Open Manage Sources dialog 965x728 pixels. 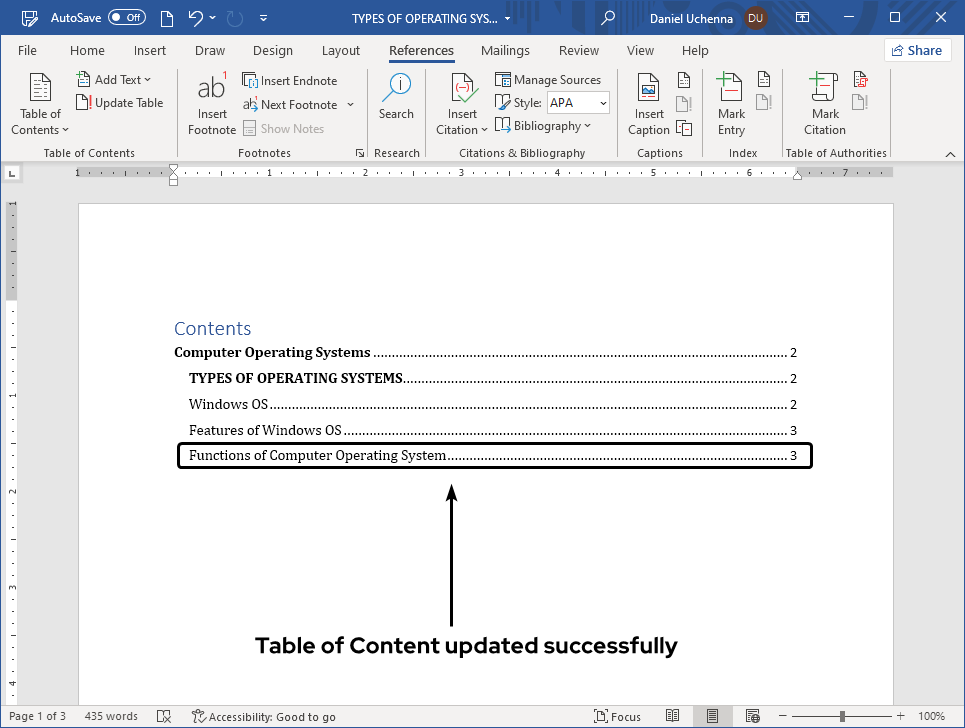tap(548, 79)
